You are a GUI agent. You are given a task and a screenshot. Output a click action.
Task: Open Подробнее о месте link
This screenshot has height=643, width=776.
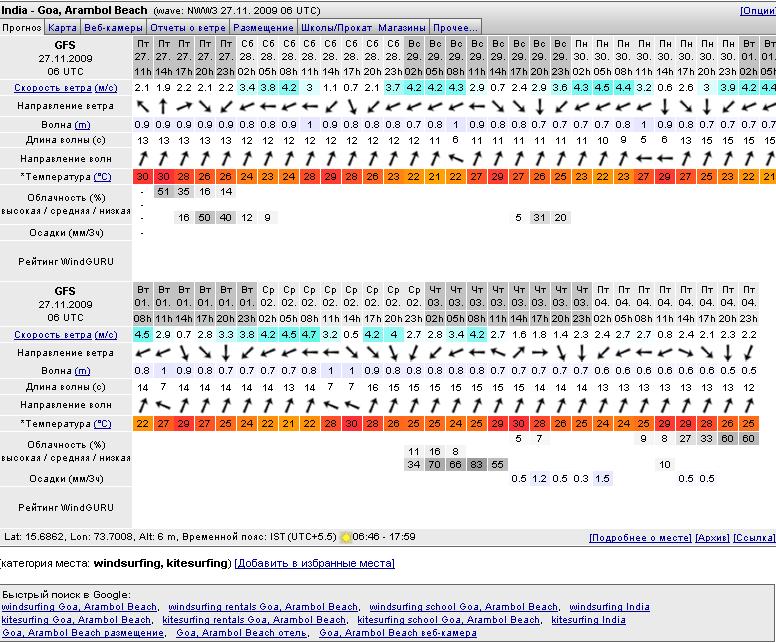pyautogui.click(x=639, y=538)
